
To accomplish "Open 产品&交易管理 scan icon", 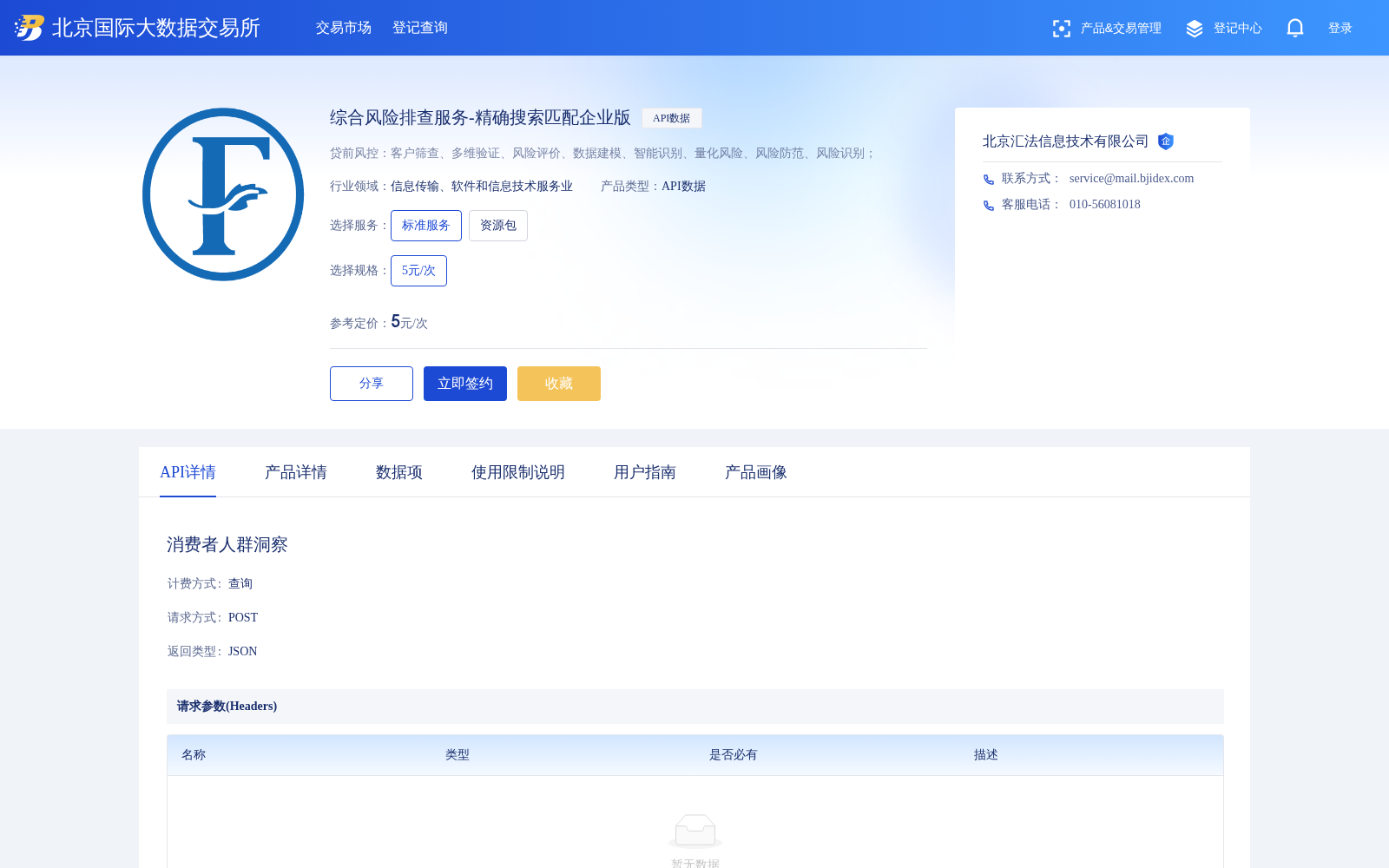I will tap(1061, 29).
